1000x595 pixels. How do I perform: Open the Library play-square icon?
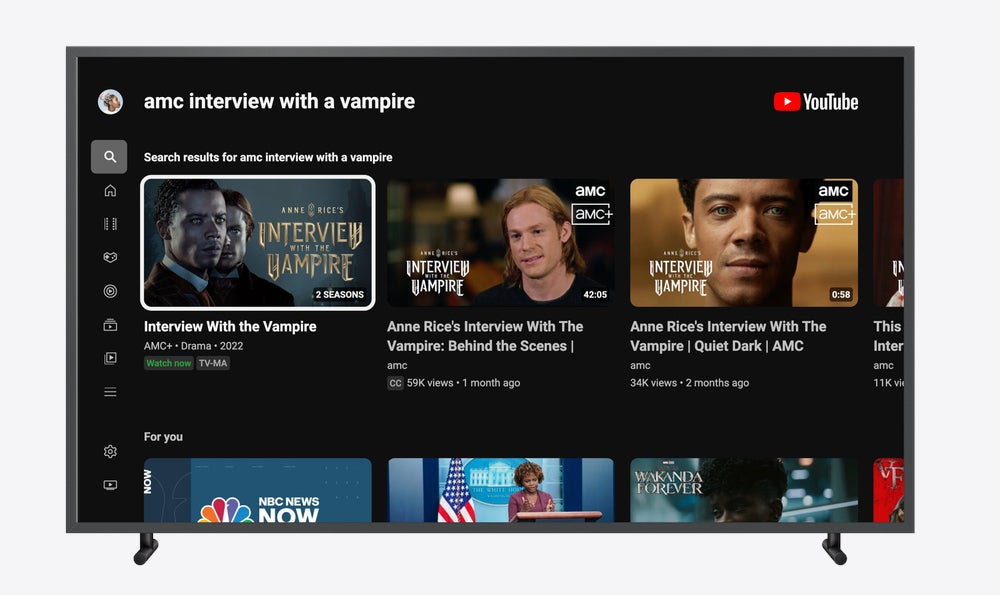(x=110, y=358)
